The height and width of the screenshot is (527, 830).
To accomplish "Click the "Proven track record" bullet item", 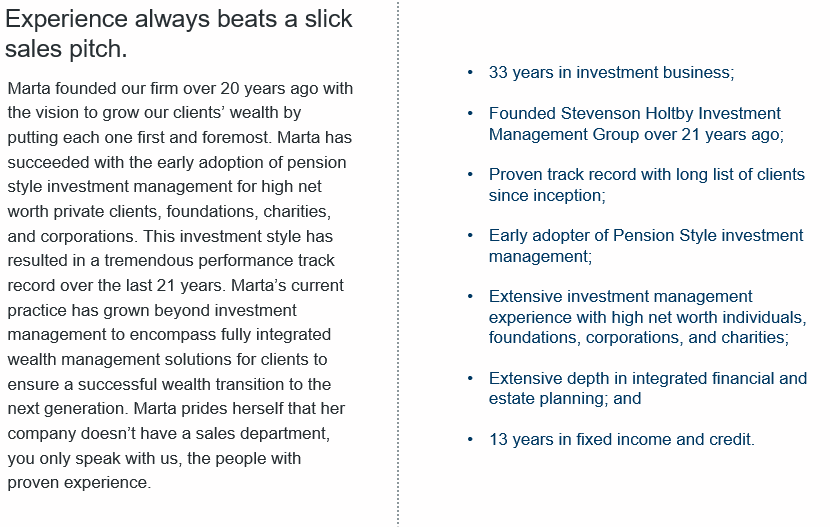I will pos(646,185).
